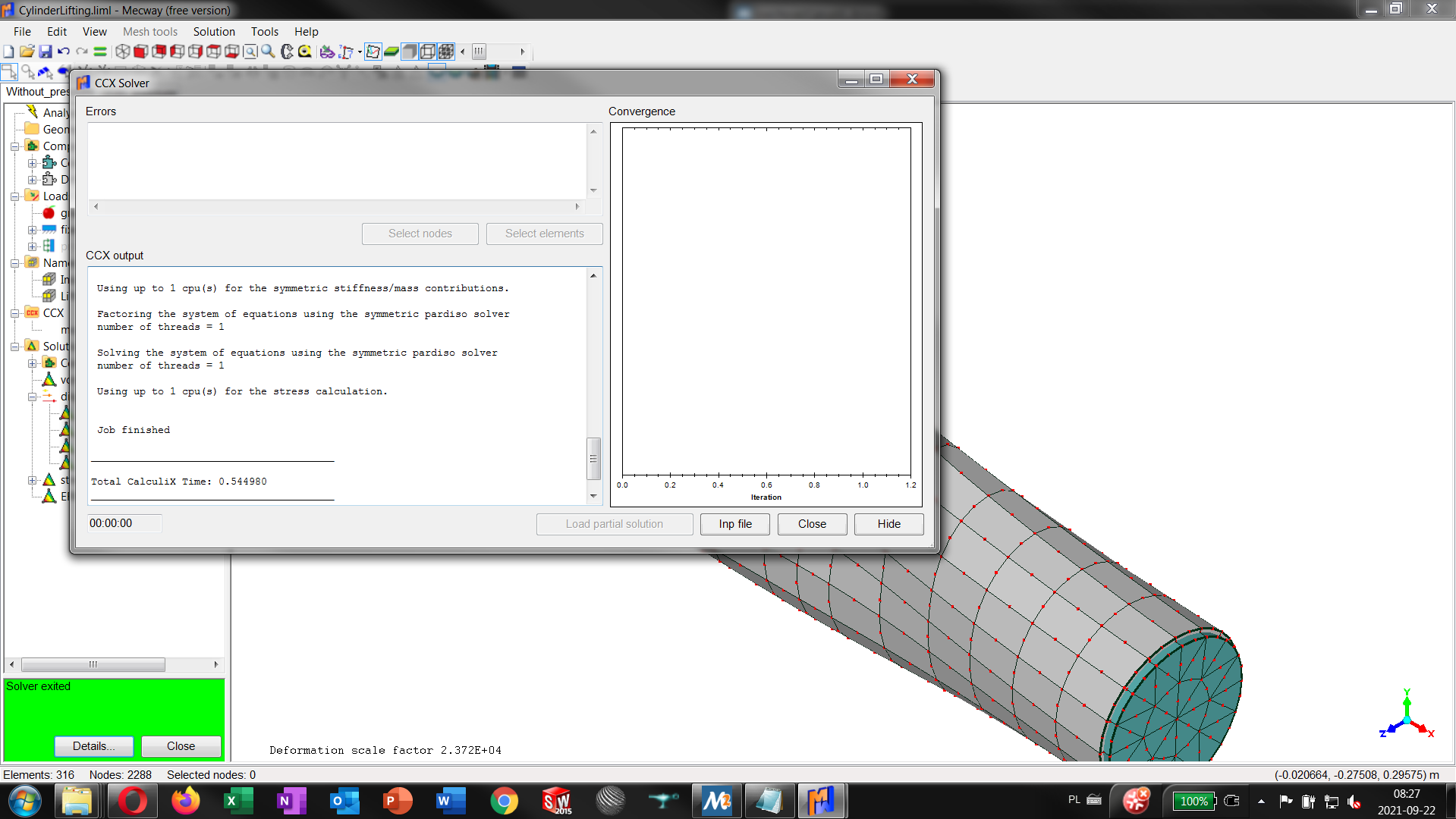Click the Select nodes button
1456x819 pixels.
coord(420,234)
